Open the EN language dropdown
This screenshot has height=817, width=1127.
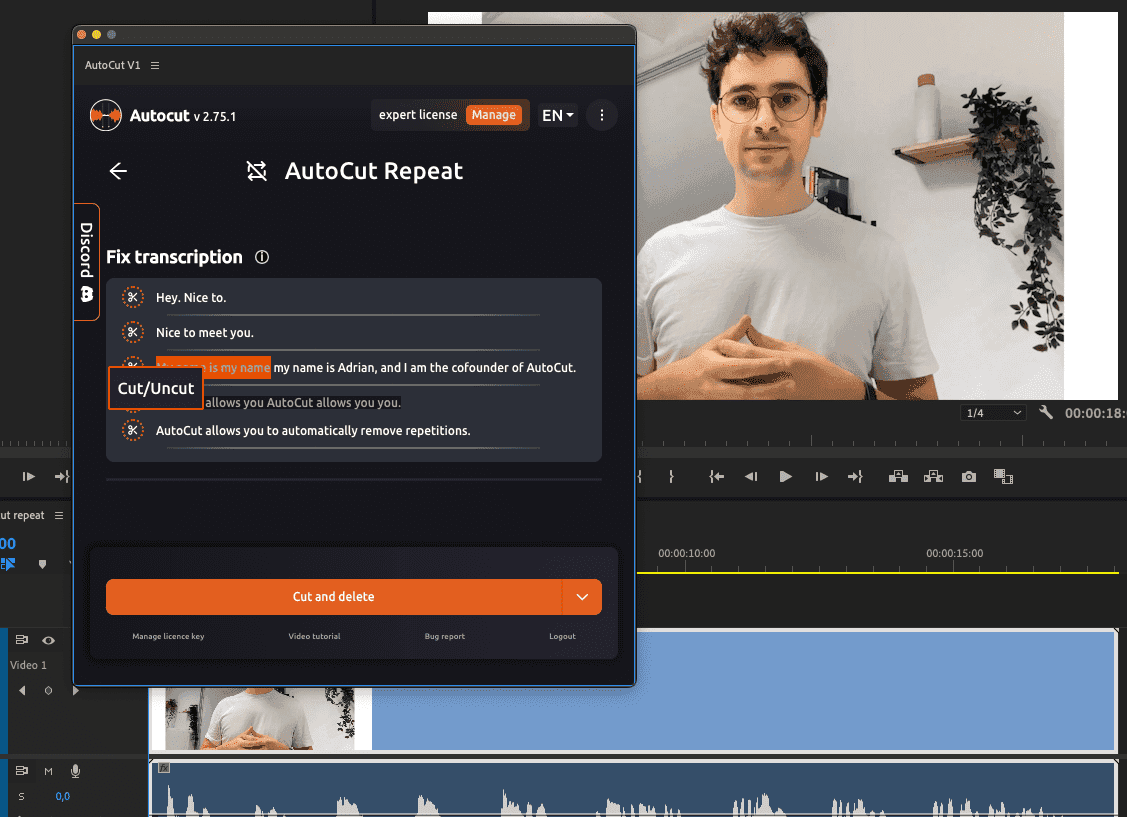point(558,116)
